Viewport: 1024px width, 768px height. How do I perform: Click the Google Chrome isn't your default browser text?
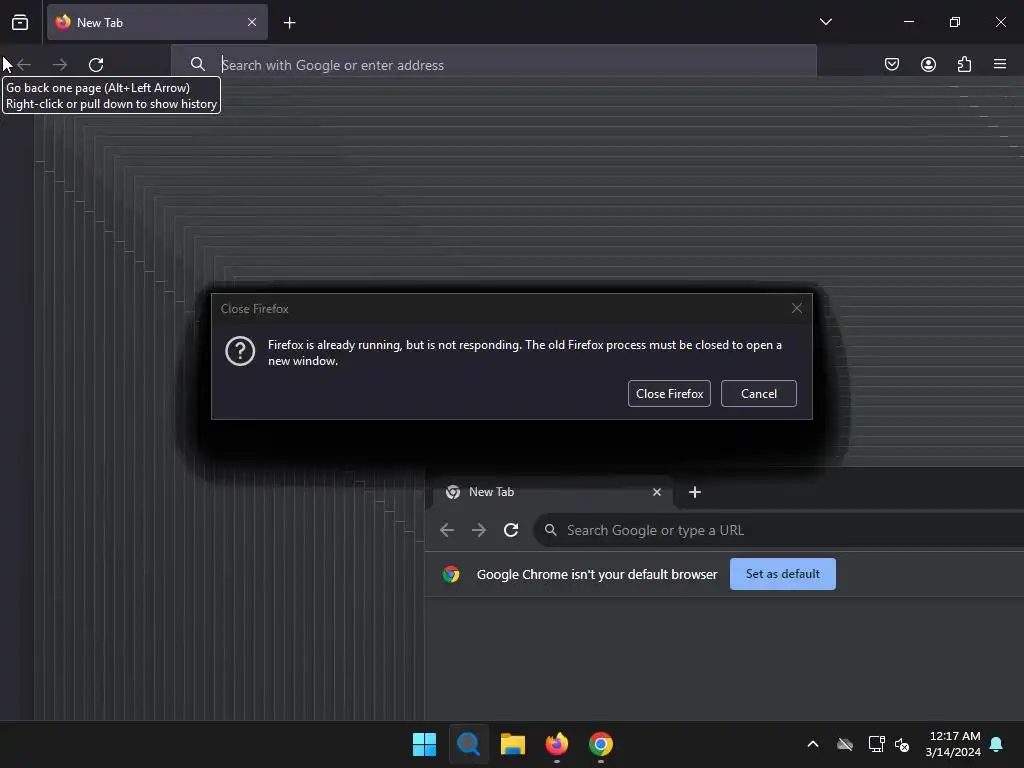597,574
